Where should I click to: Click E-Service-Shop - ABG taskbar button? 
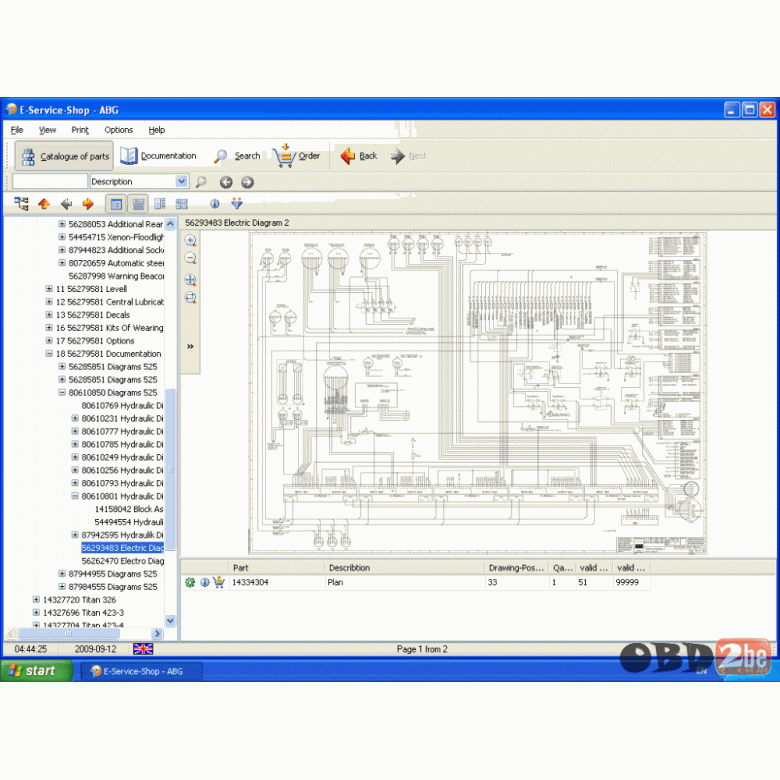(142, 671)
